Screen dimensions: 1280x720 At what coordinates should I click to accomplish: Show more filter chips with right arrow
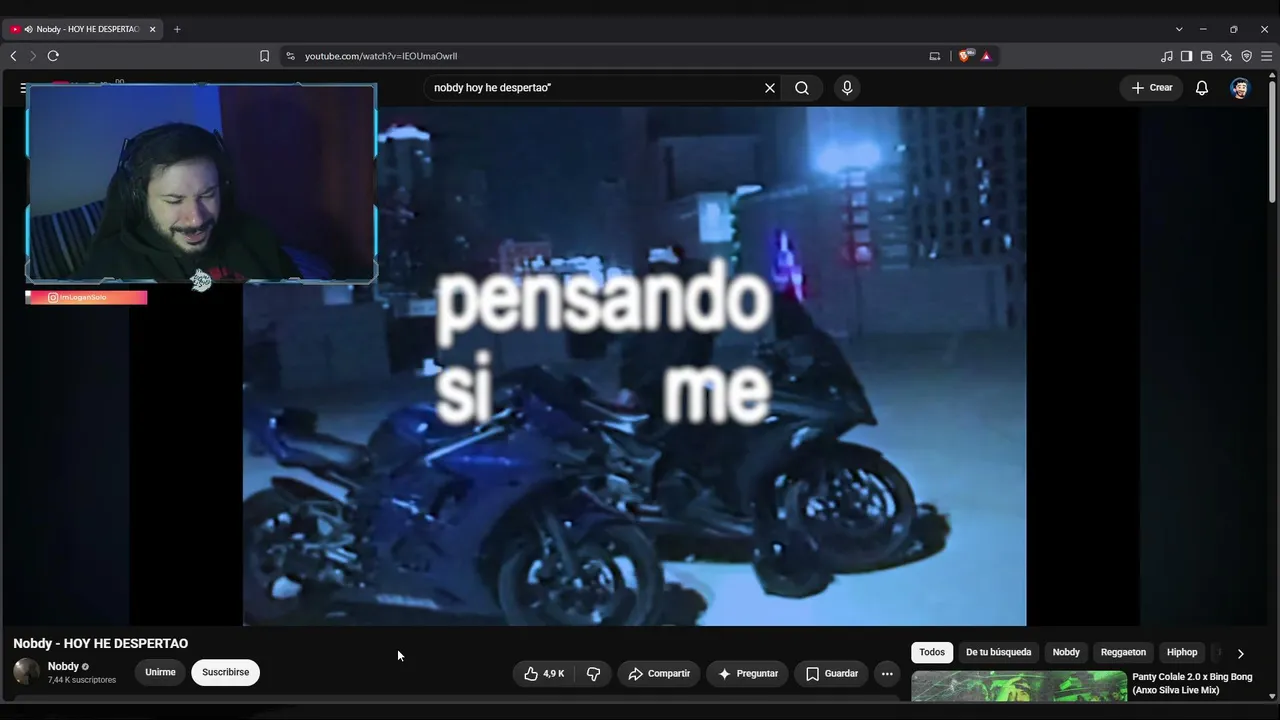click(1241, 653)
